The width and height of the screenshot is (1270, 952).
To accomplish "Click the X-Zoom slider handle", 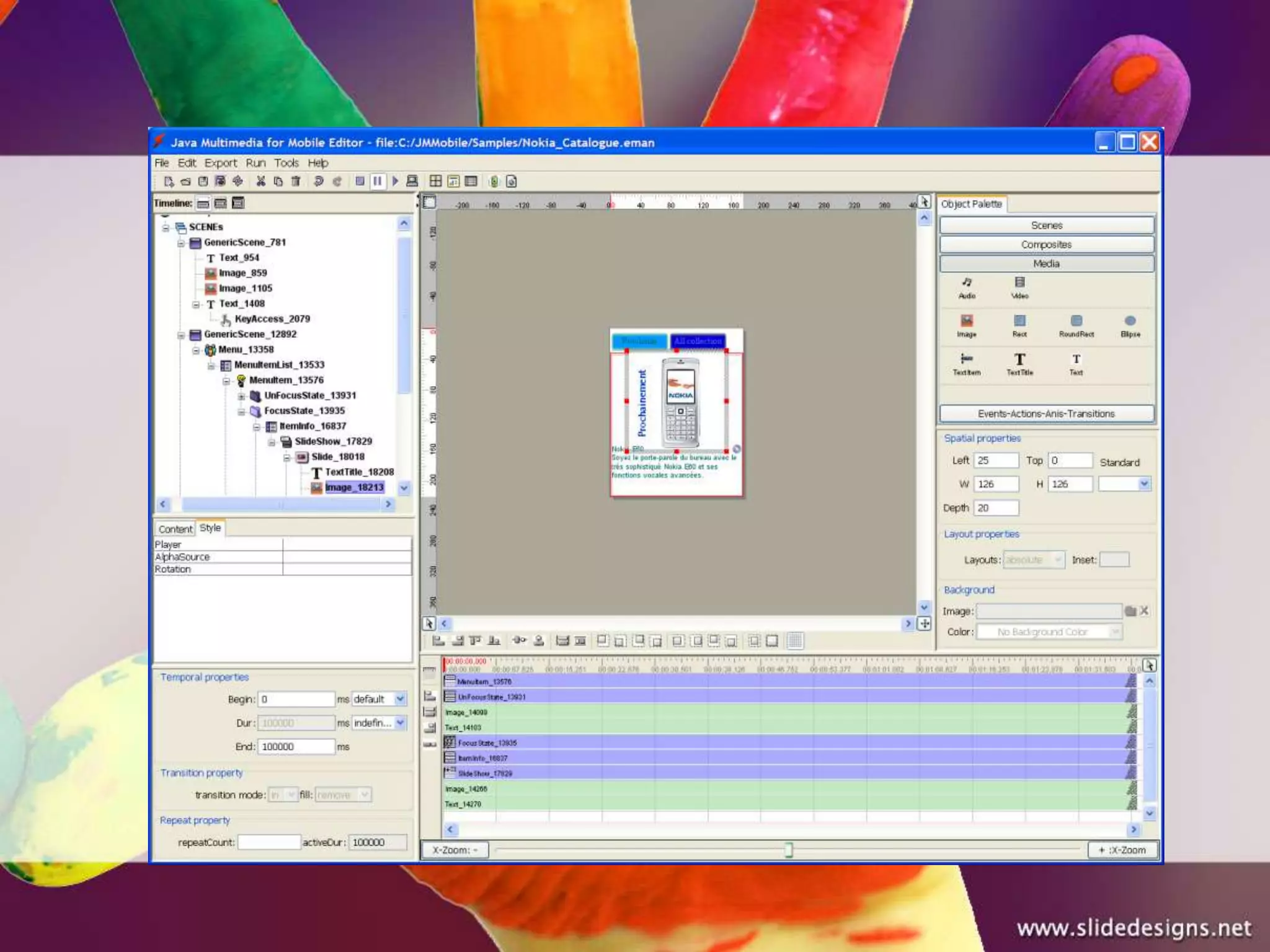I will tap(788, 850).
